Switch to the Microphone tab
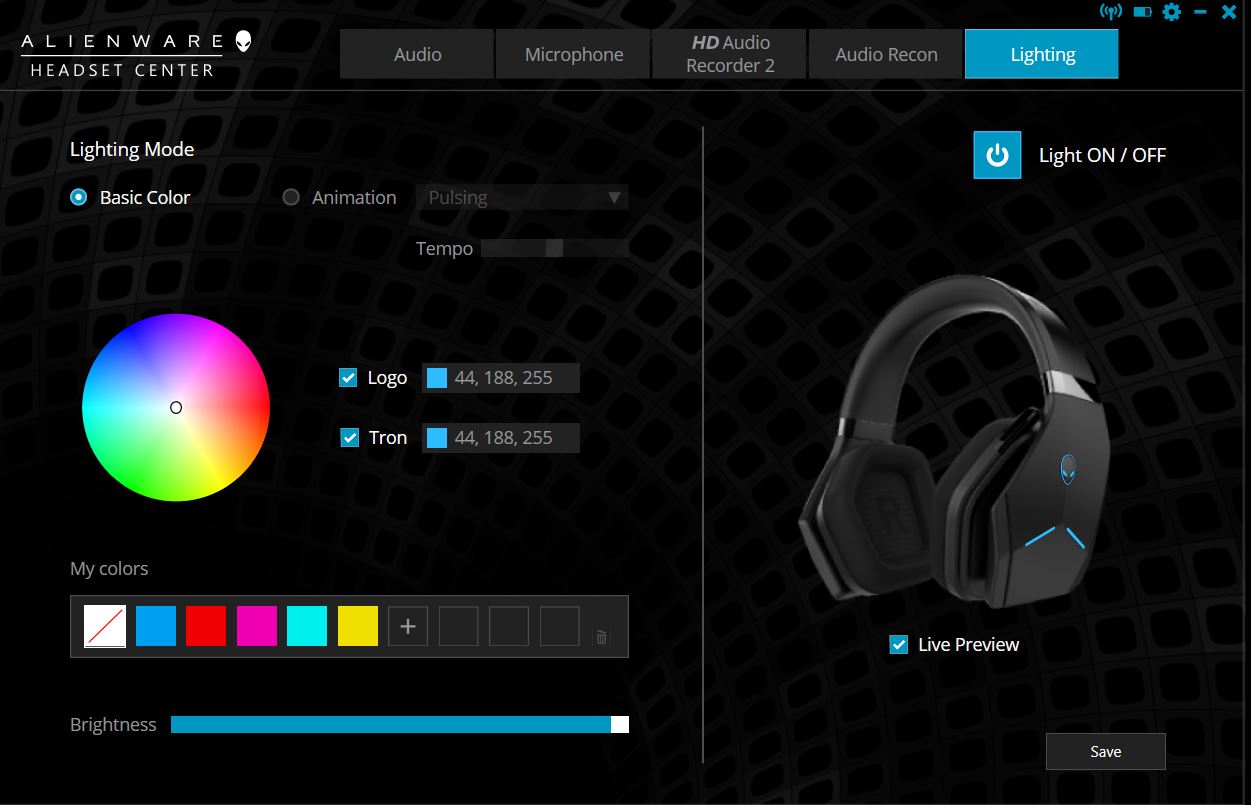This screenshot has height=805, width=1251. pos(572,53)
